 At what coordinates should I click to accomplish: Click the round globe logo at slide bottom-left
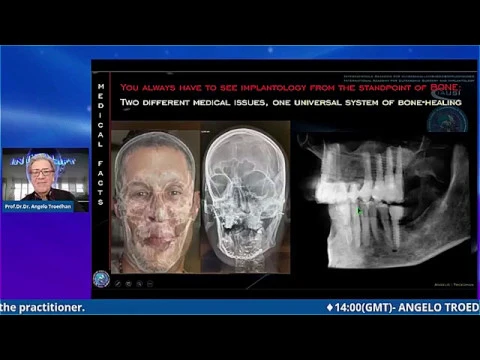101,279
